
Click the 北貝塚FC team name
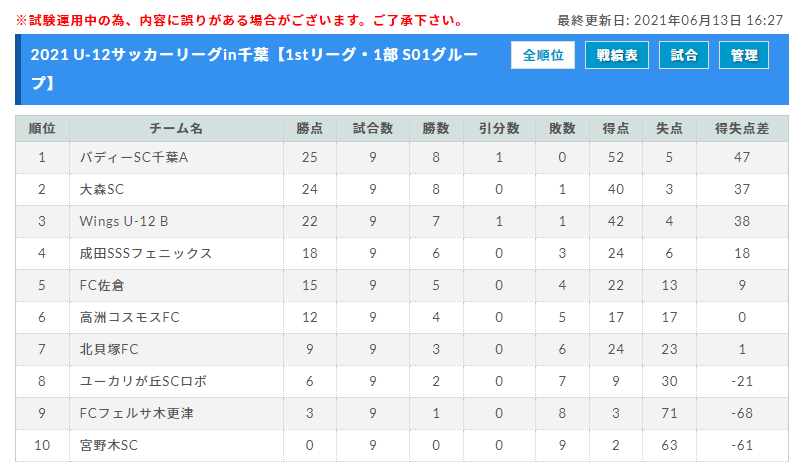(x=109, y=349)
